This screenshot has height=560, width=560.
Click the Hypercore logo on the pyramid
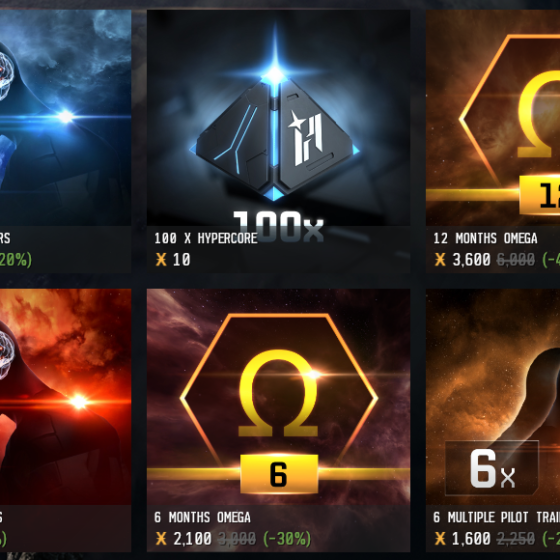point(305,139)
